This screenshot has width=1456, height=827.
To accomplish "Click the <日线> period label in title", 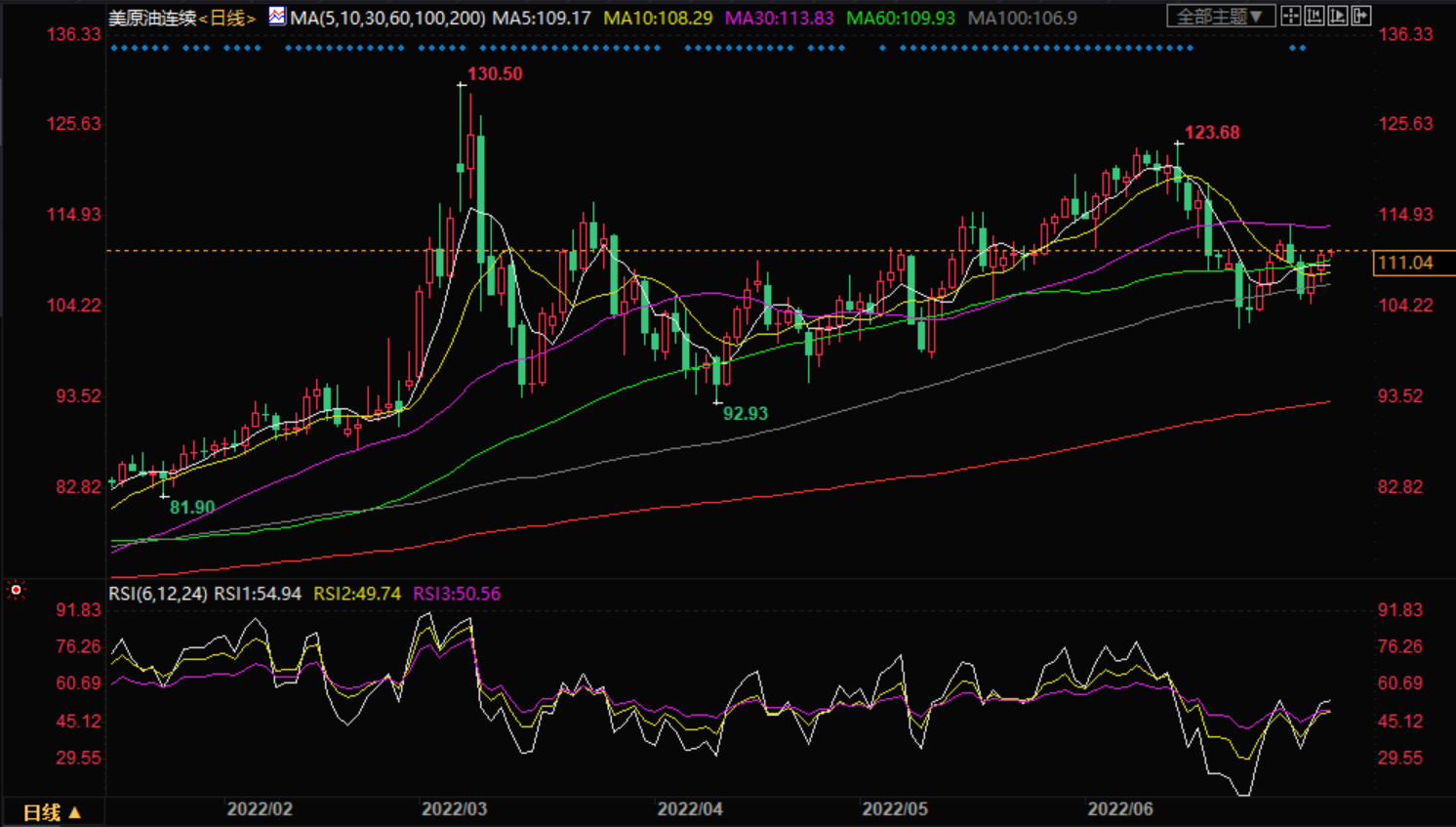I will (227, 19).
